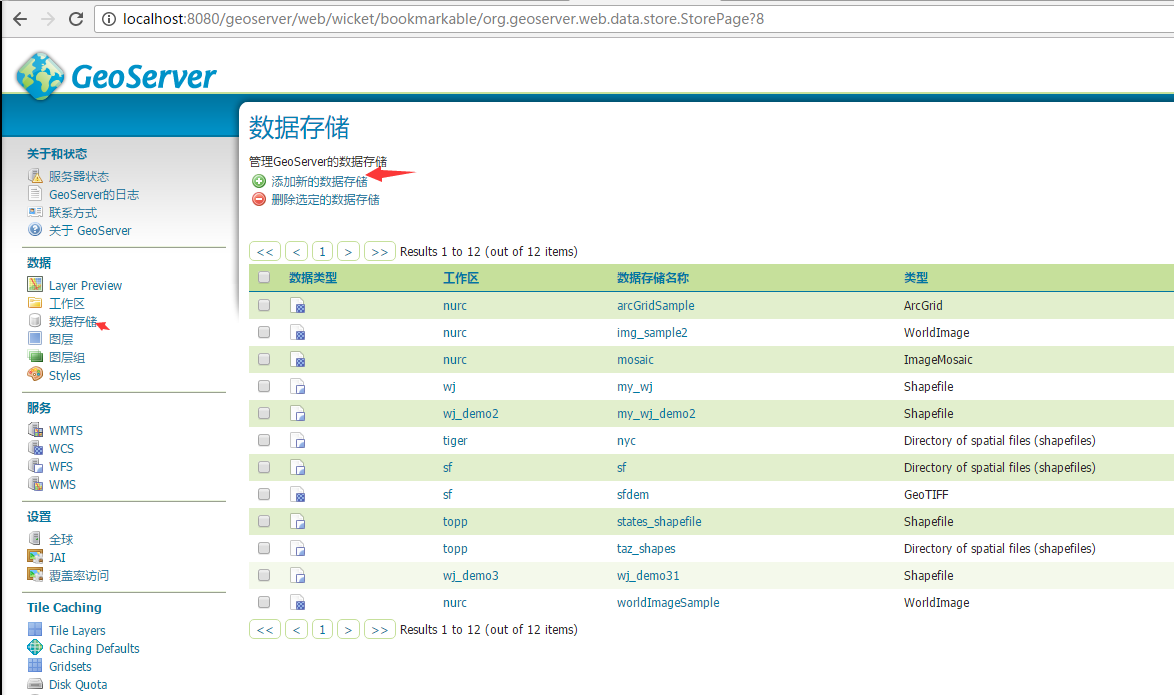
Task: Click raster store icon in arcGridSample row
Action: 298,306
